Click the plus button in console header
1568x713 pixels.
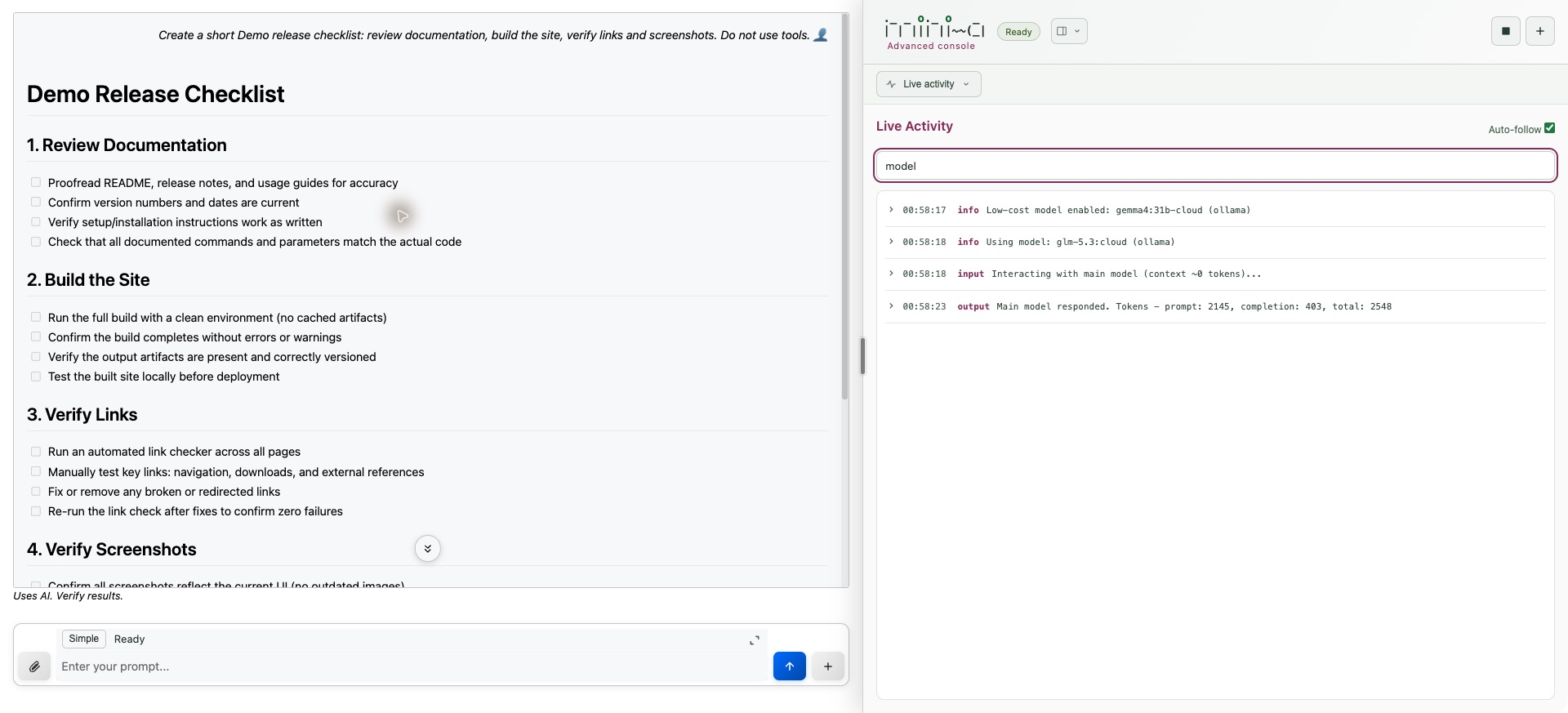click(1540, 31)
